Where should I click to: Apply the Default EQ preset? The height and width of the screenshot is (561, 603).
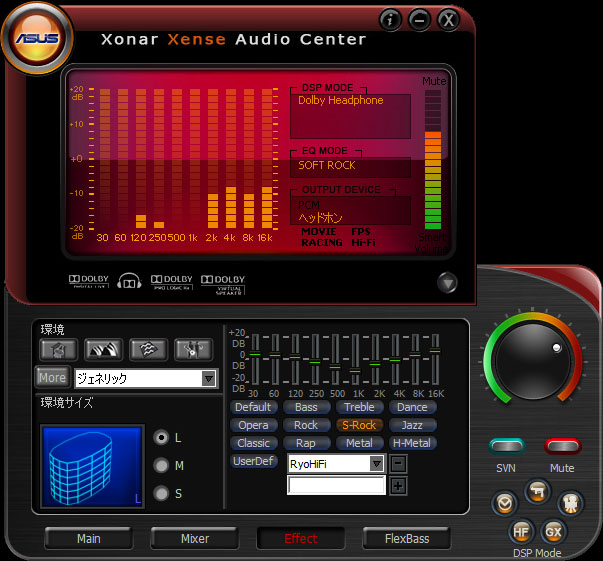click(253, 407)
